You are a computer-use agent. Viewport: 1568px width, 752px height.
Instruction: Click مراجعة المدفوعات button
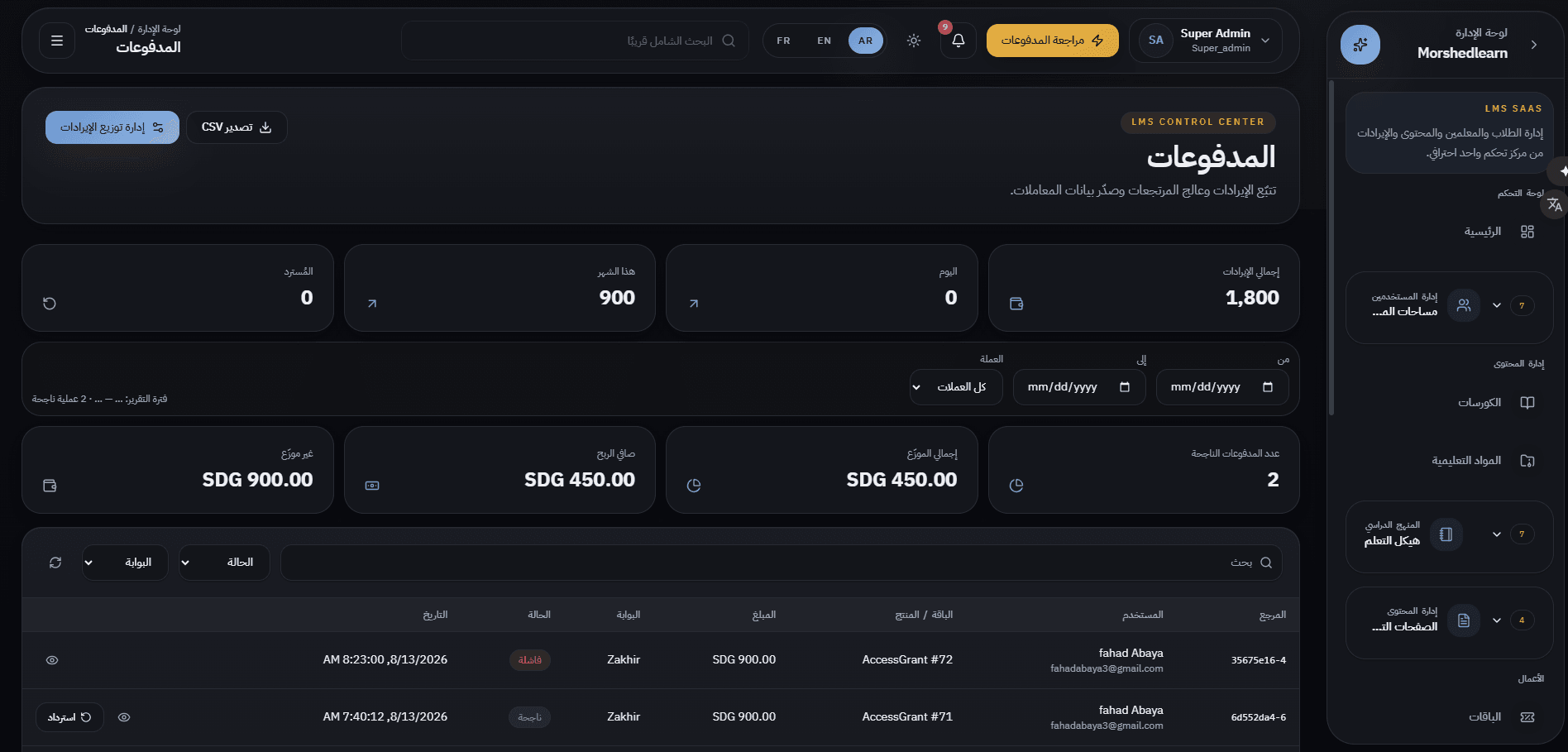tap(1052, 41)
